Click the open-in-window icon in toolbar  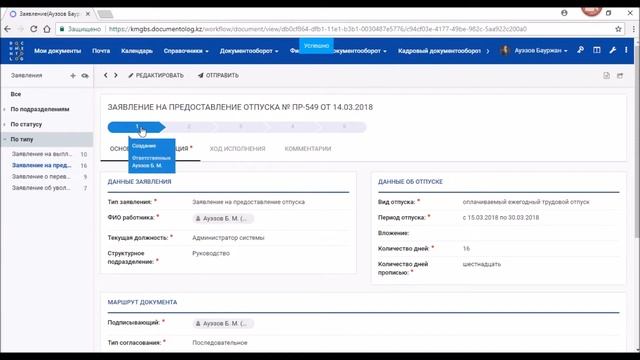tap(620, 76)
